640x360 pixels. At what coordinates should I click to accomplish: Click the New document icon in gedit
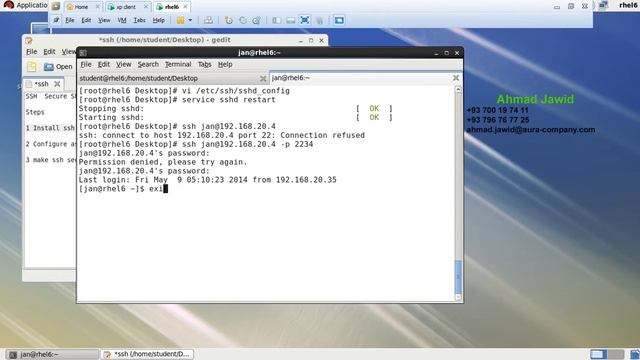31,67
